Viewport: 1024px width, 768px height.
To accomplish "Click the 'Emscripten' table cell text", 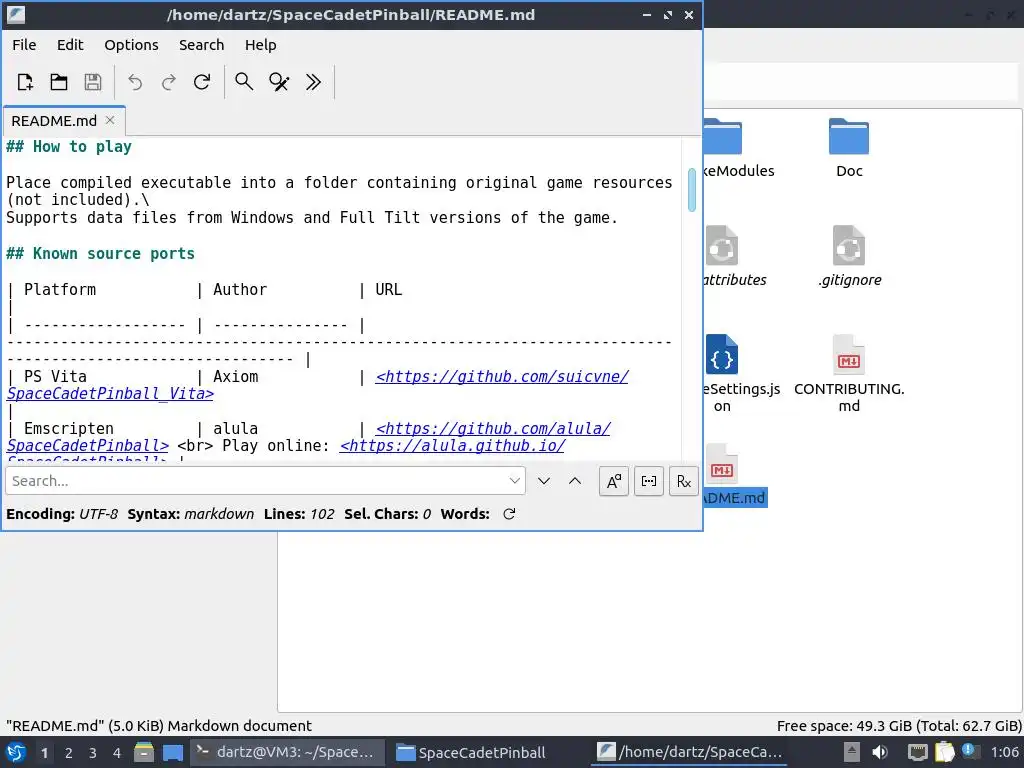I will pyautogui.click(x=69, y=428).
